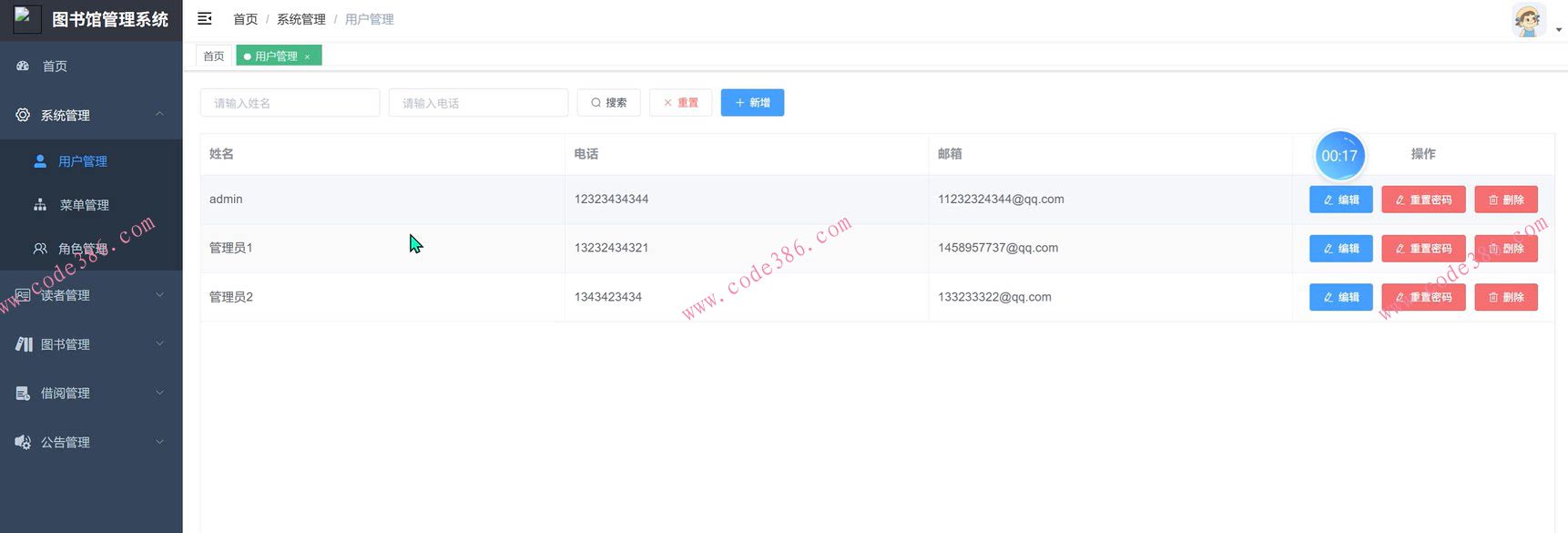1568x533 pixels.
Task: Open 角色管理 in the sidebar
Action: click(x=91, y=249)
